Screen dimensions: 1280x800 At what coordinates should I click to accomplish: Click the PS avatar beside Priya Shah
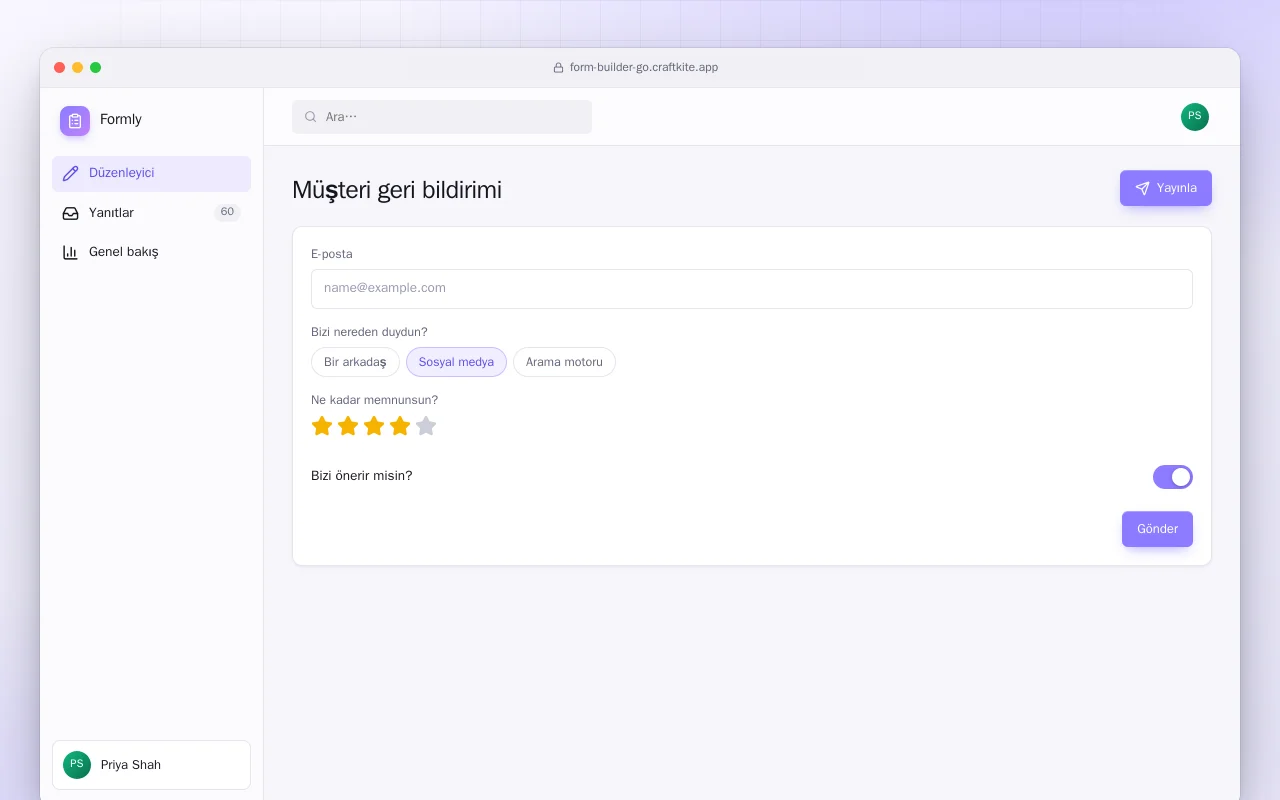[x=77, y=765]
